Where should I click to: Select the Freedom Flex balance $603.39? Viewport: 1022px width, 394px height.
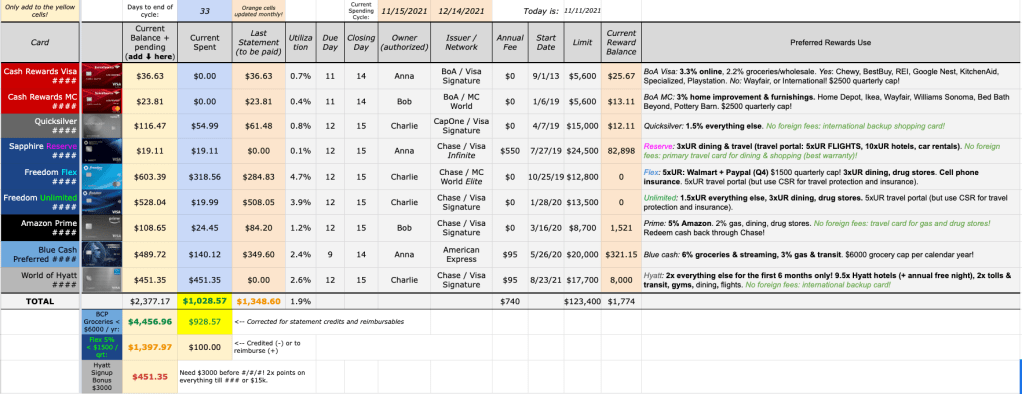(149, 177)
